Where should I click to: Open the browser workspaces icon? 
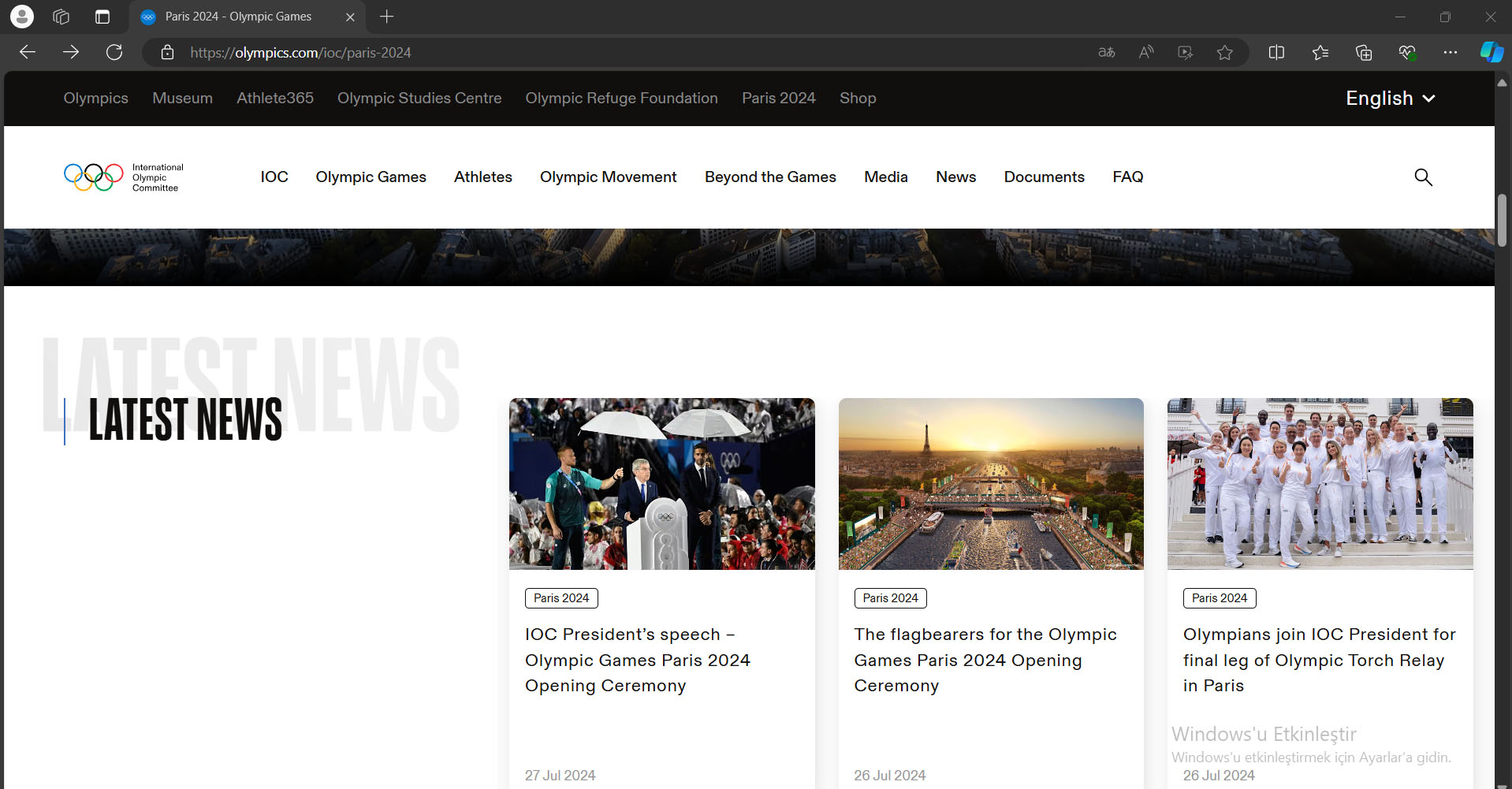tap(61, 17)
